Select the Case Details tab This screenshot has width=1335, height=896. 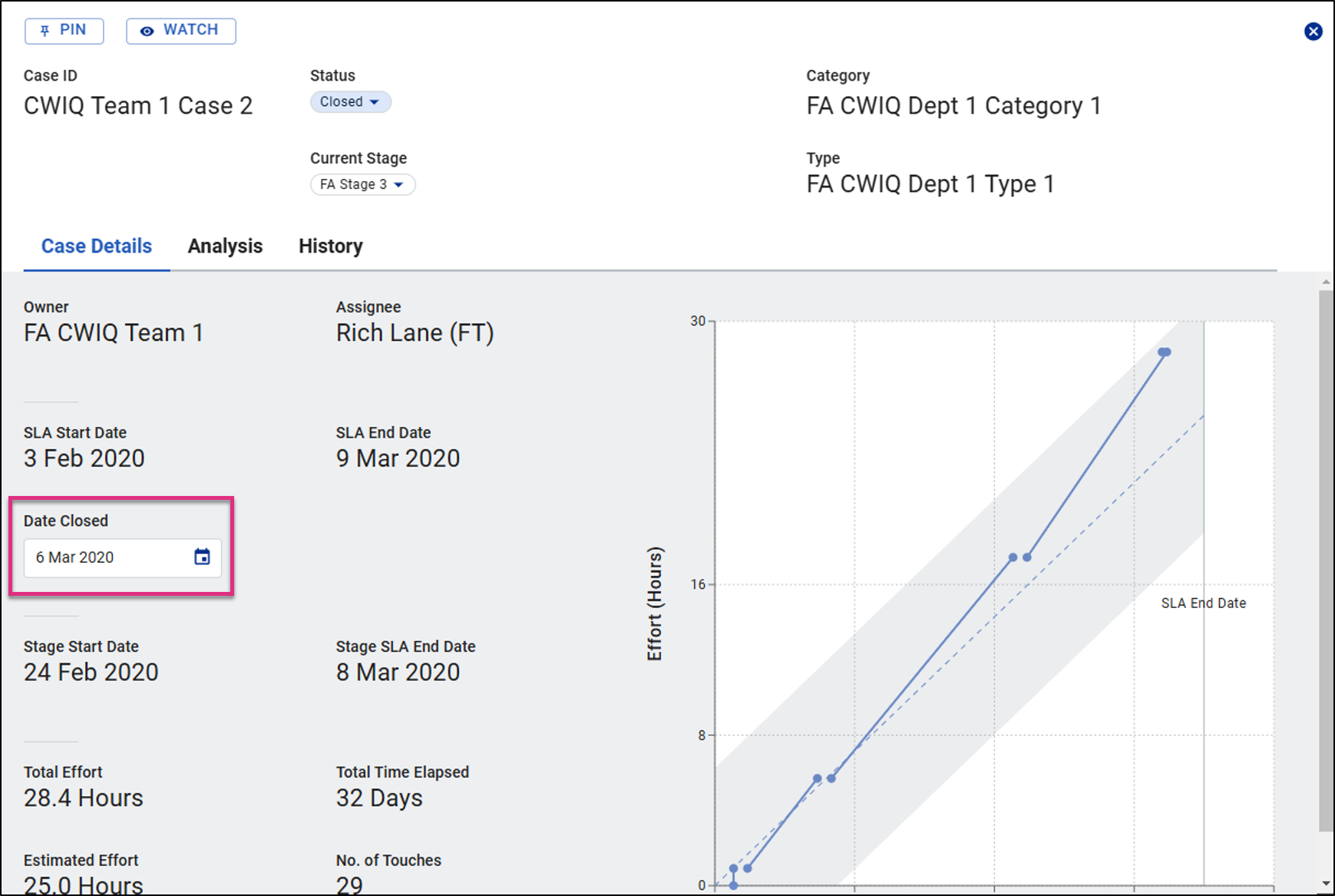[x=97, y=246]
